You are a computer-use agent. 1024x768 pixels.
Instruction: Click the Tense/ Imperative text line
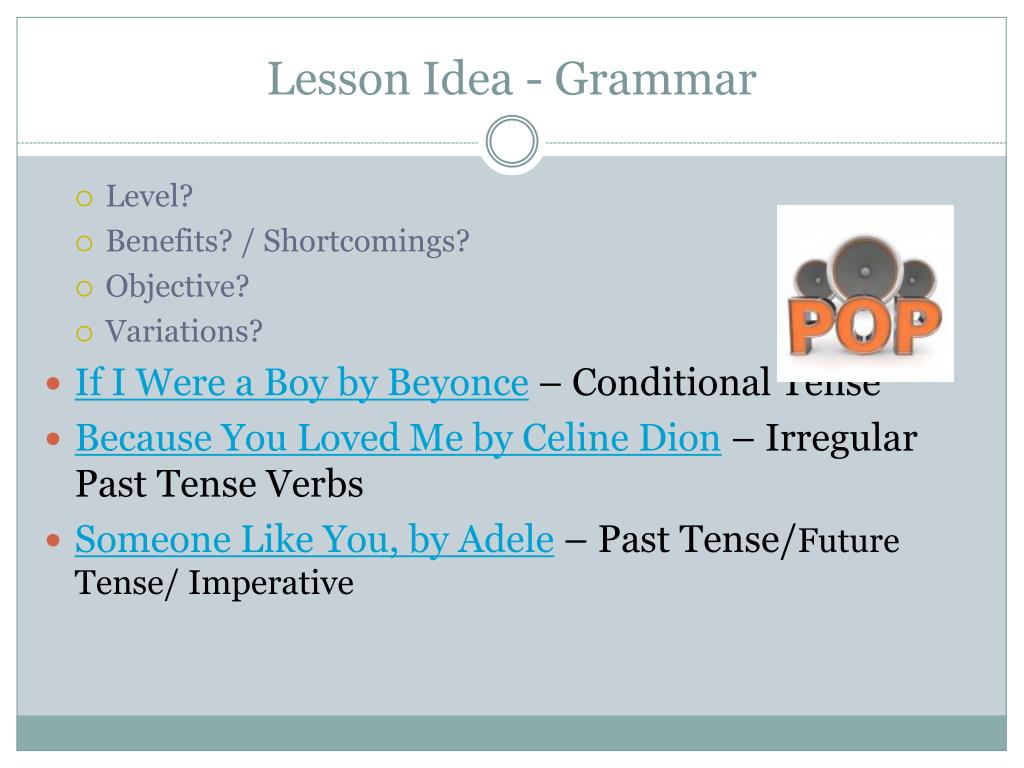click(214, 583)
